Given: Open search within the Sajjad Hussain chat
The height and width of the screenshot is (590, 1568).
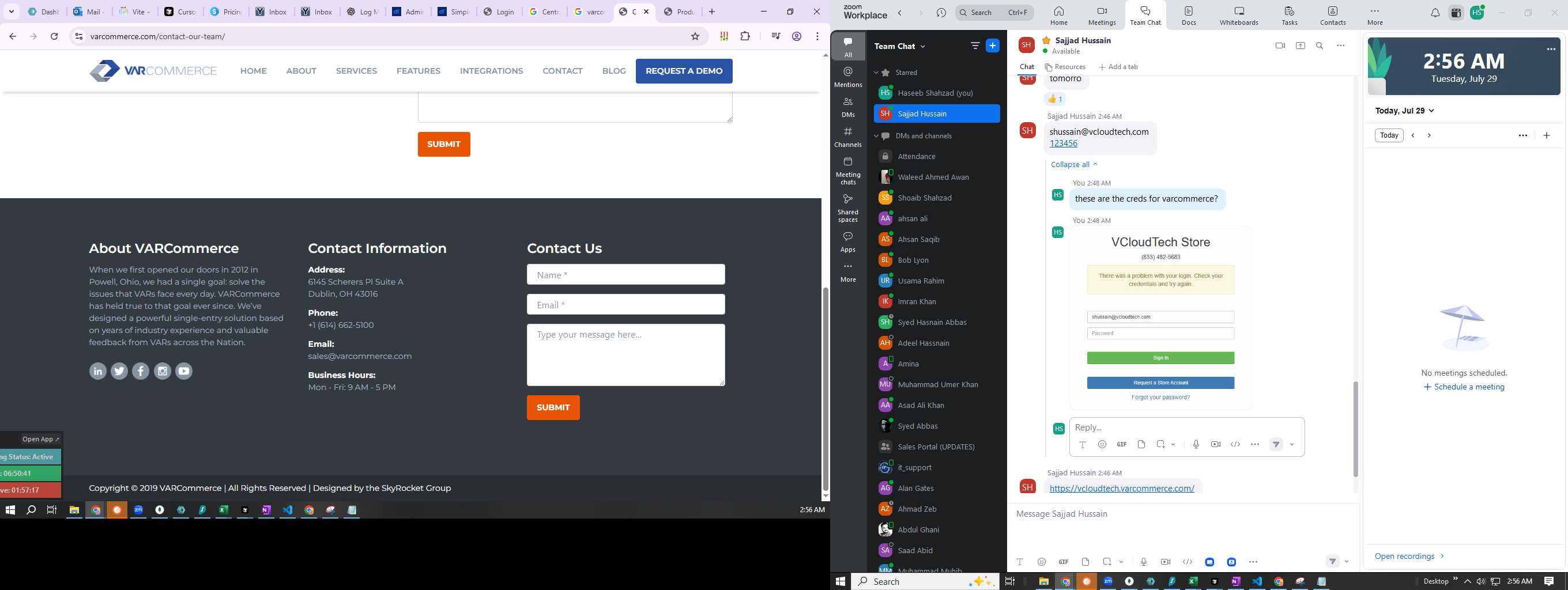Looking at the screenshot, I should coord(1320,46).
